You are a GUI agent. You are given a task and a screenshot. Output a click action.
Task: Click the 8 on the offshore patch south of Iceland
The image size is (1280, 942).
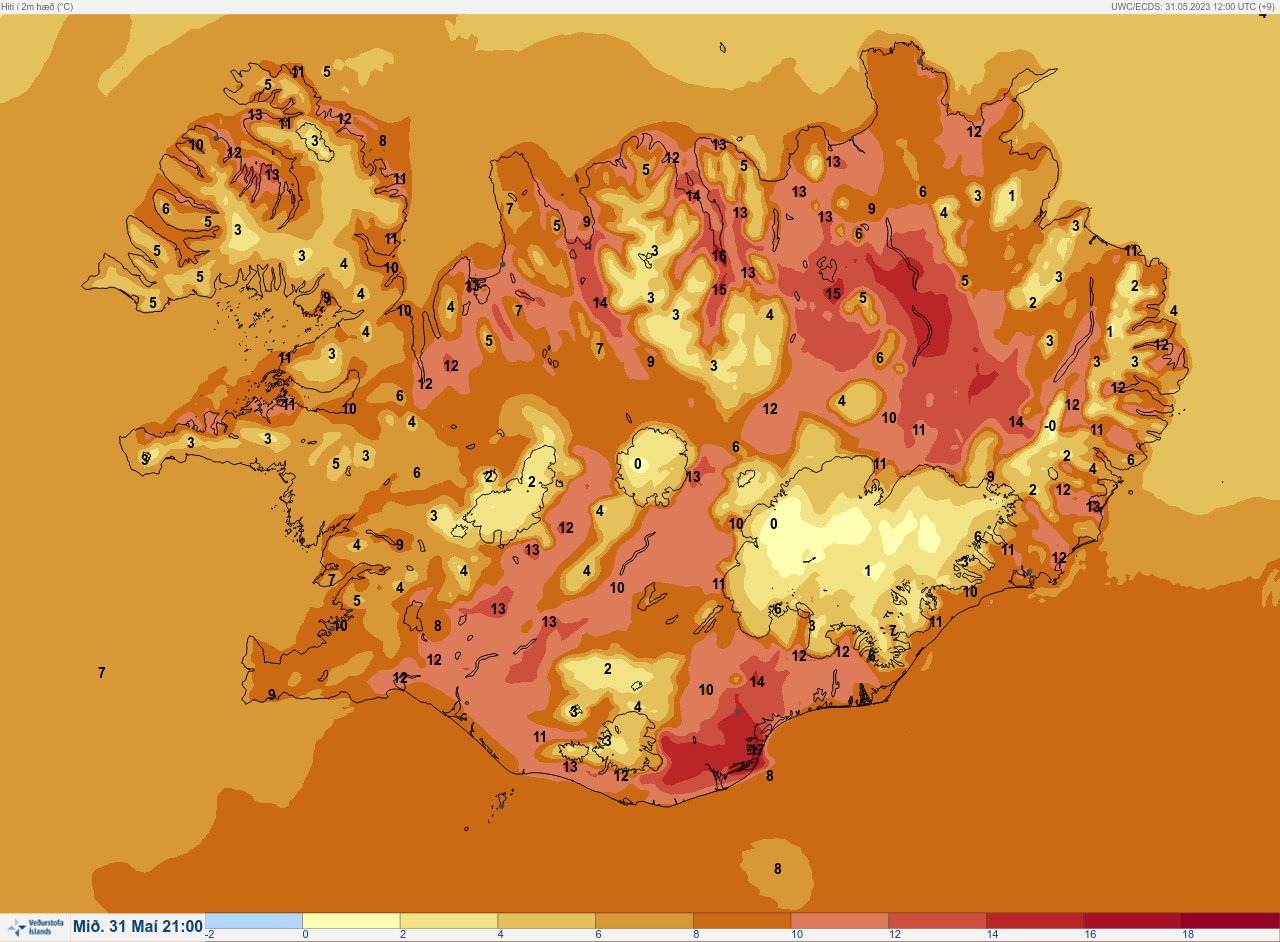pos(778,868)
